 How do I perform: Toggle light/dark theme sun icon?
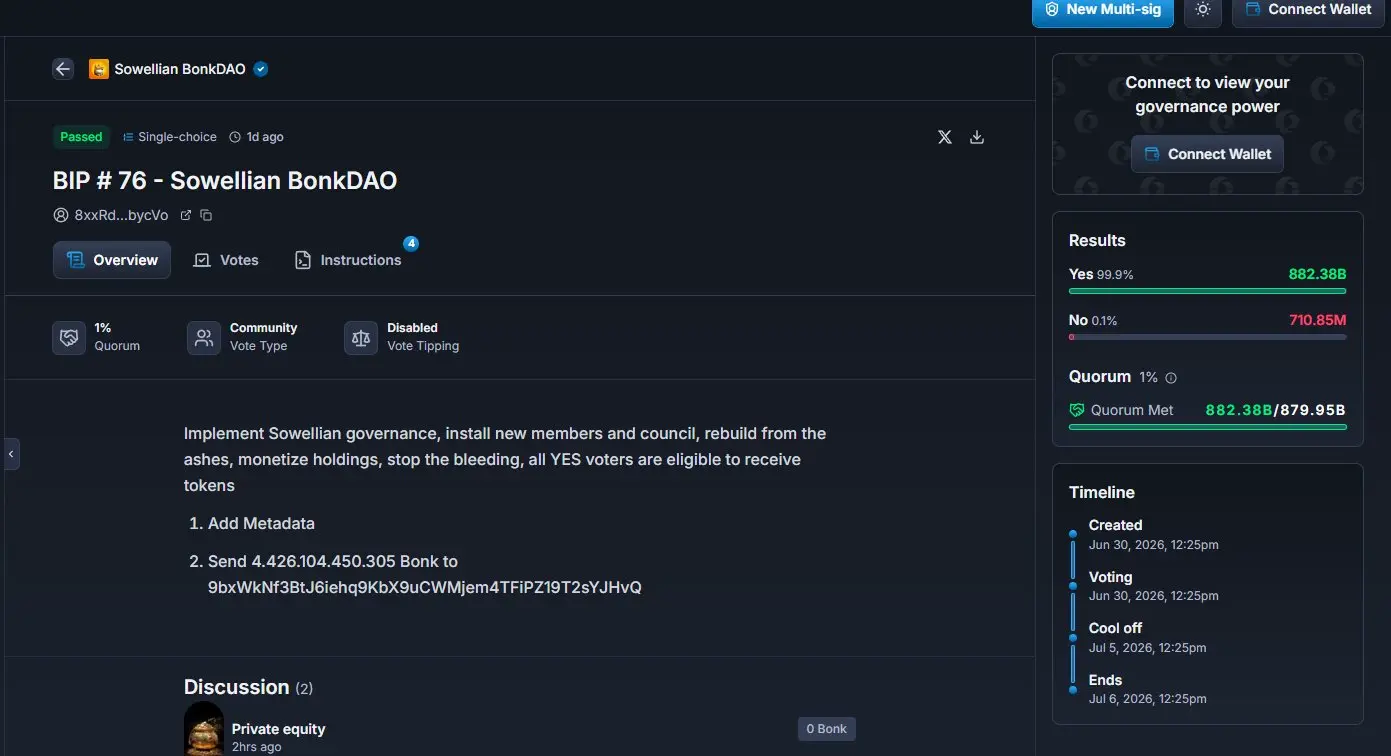tap(1203, 10)
